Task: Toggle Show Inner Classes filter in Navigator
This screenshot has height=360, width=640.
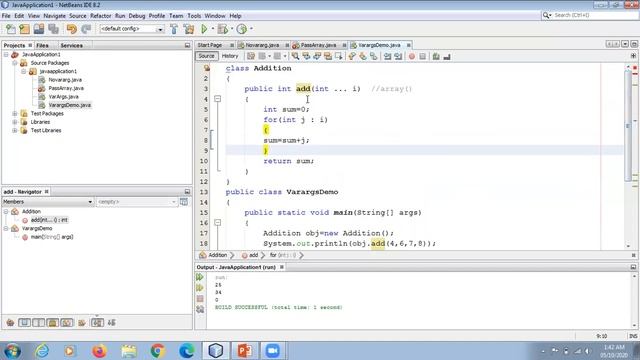Action: point(67,323)
